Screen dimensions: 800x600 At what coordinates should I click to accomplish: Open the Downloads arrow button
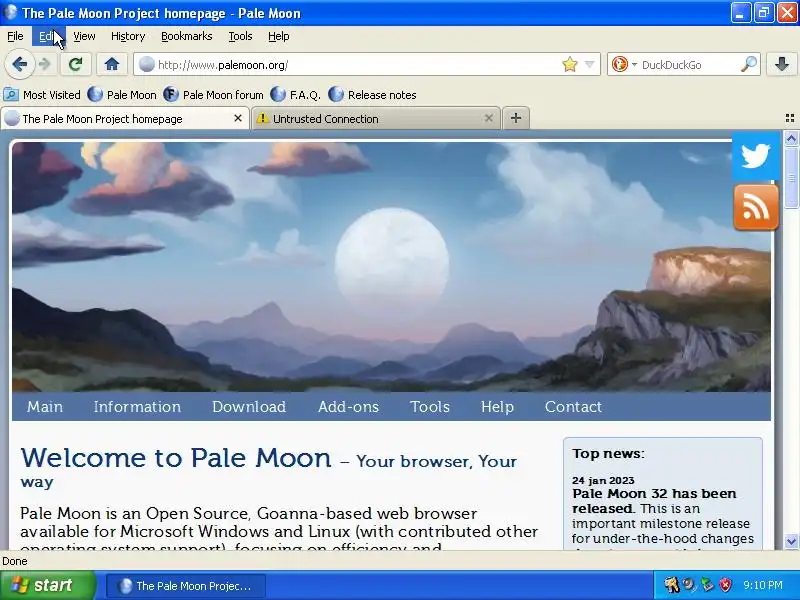point(782,64)
